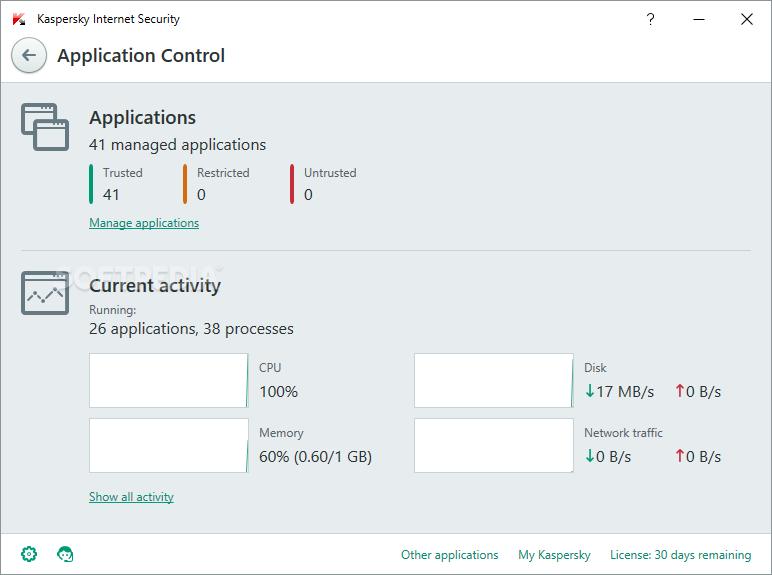
Task: Click the Memory 60% (0.60/1 GB) value
Action: 316,457
